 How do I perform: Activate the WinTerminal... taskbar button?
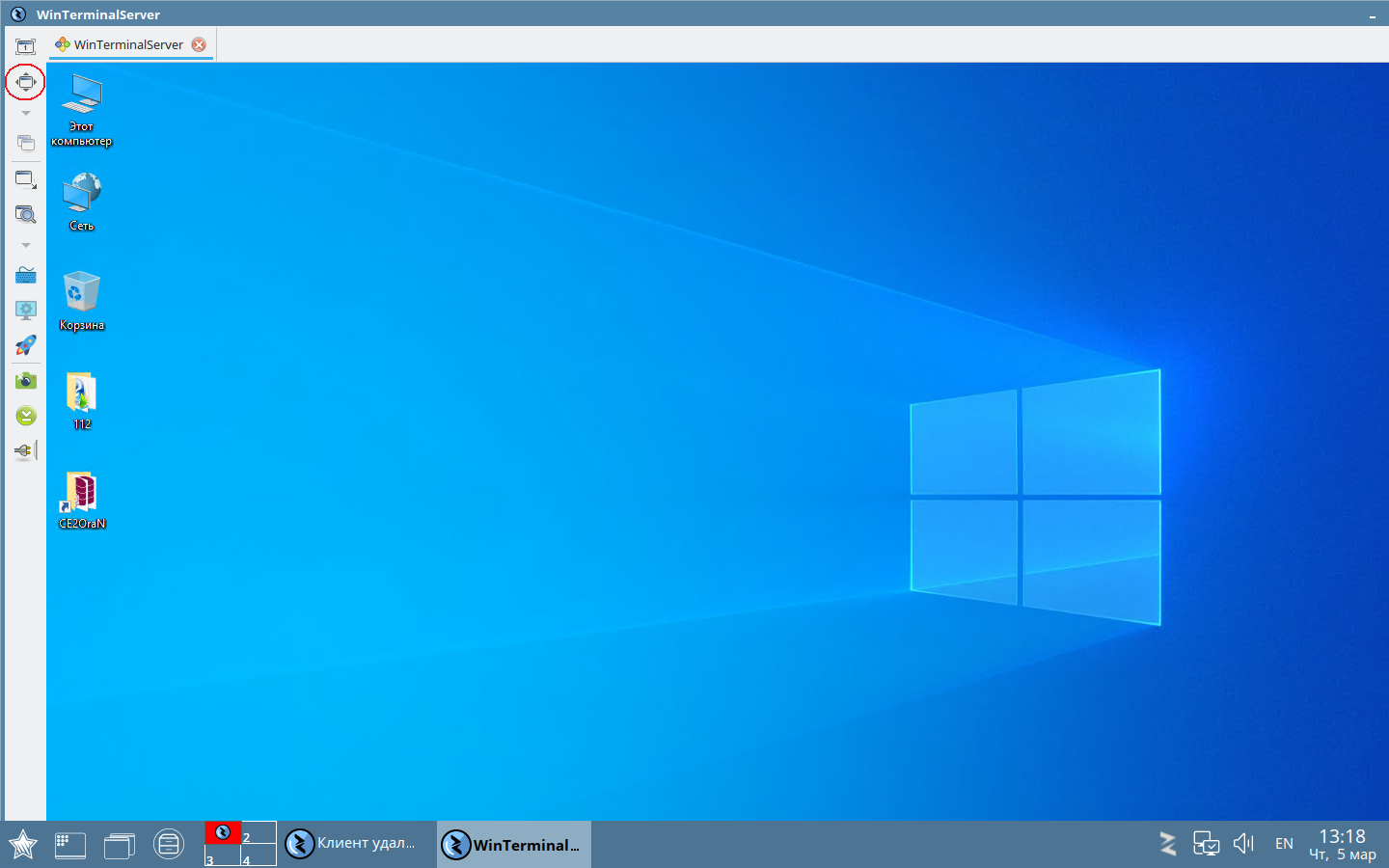click(x=514, y=844)
